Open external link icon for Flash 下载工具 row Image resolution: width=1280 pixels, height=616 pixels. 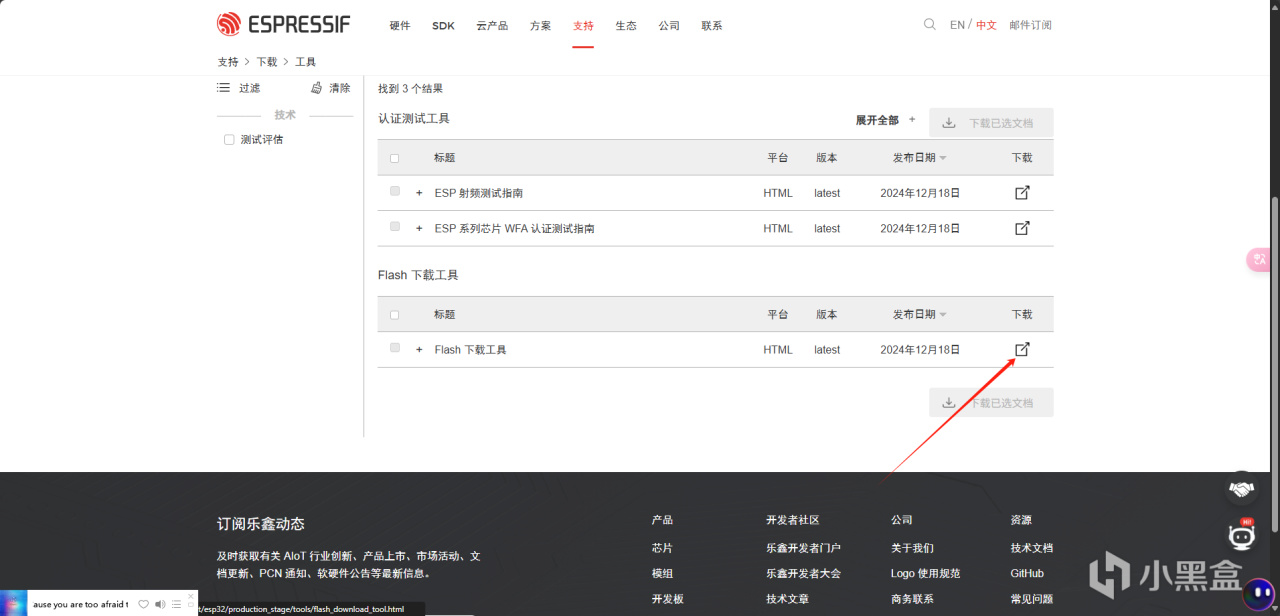click(x=1022, y=349)
